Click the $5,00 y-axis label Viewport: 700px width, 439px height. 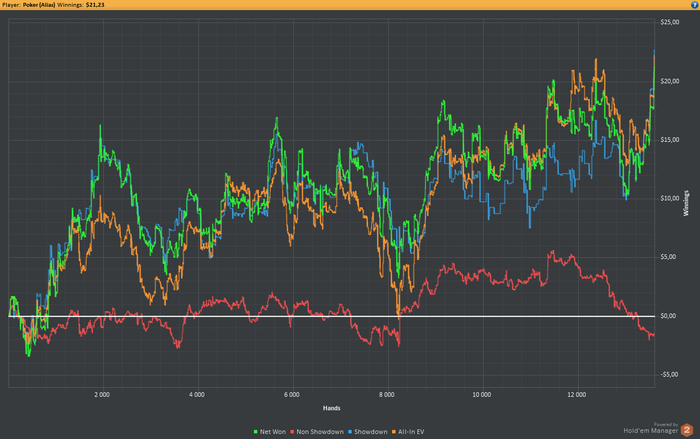[x=668, y=257]
